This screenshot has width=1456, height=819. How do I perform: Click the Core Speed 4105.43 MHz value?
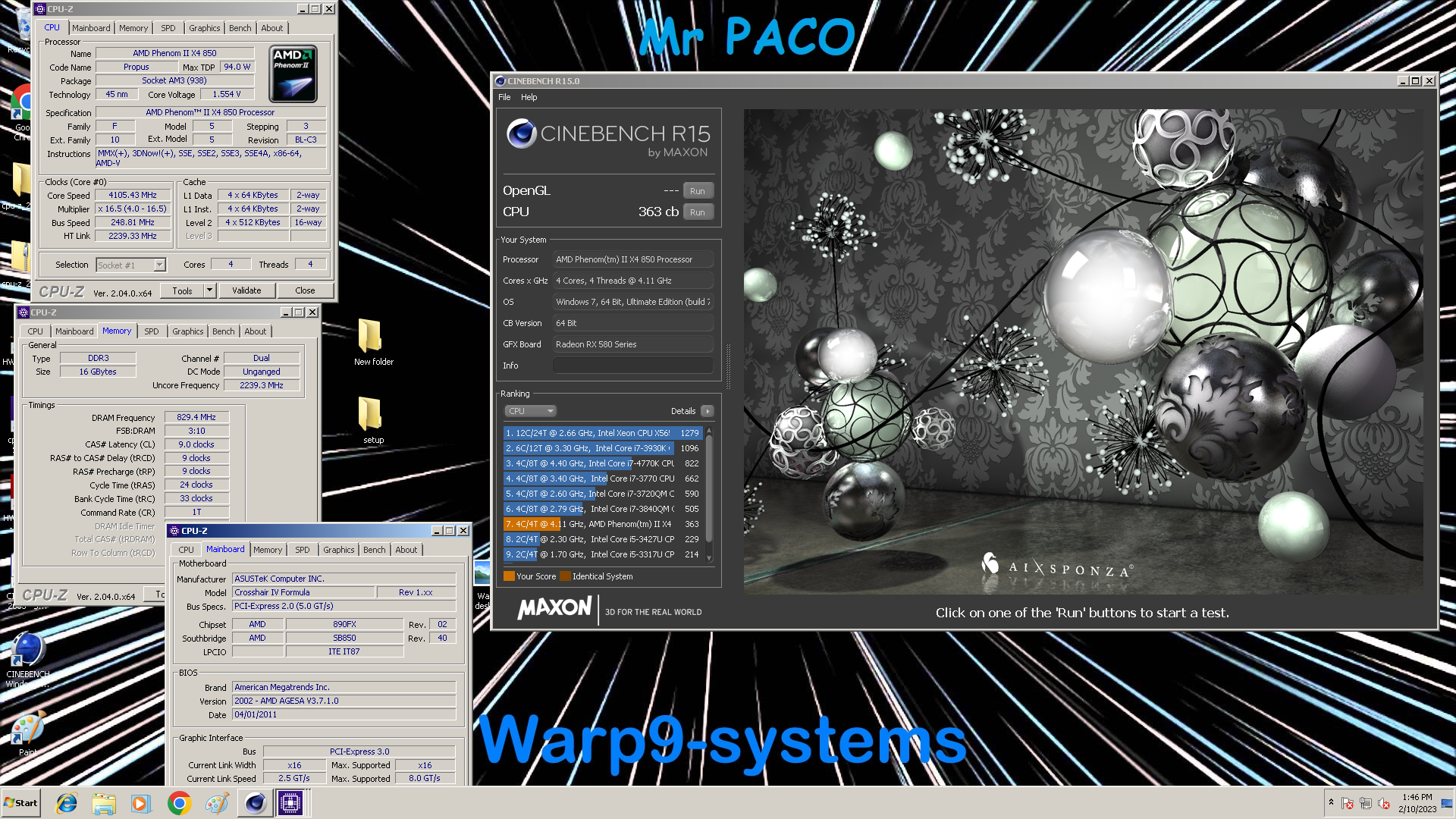click(x=132, y=195)
